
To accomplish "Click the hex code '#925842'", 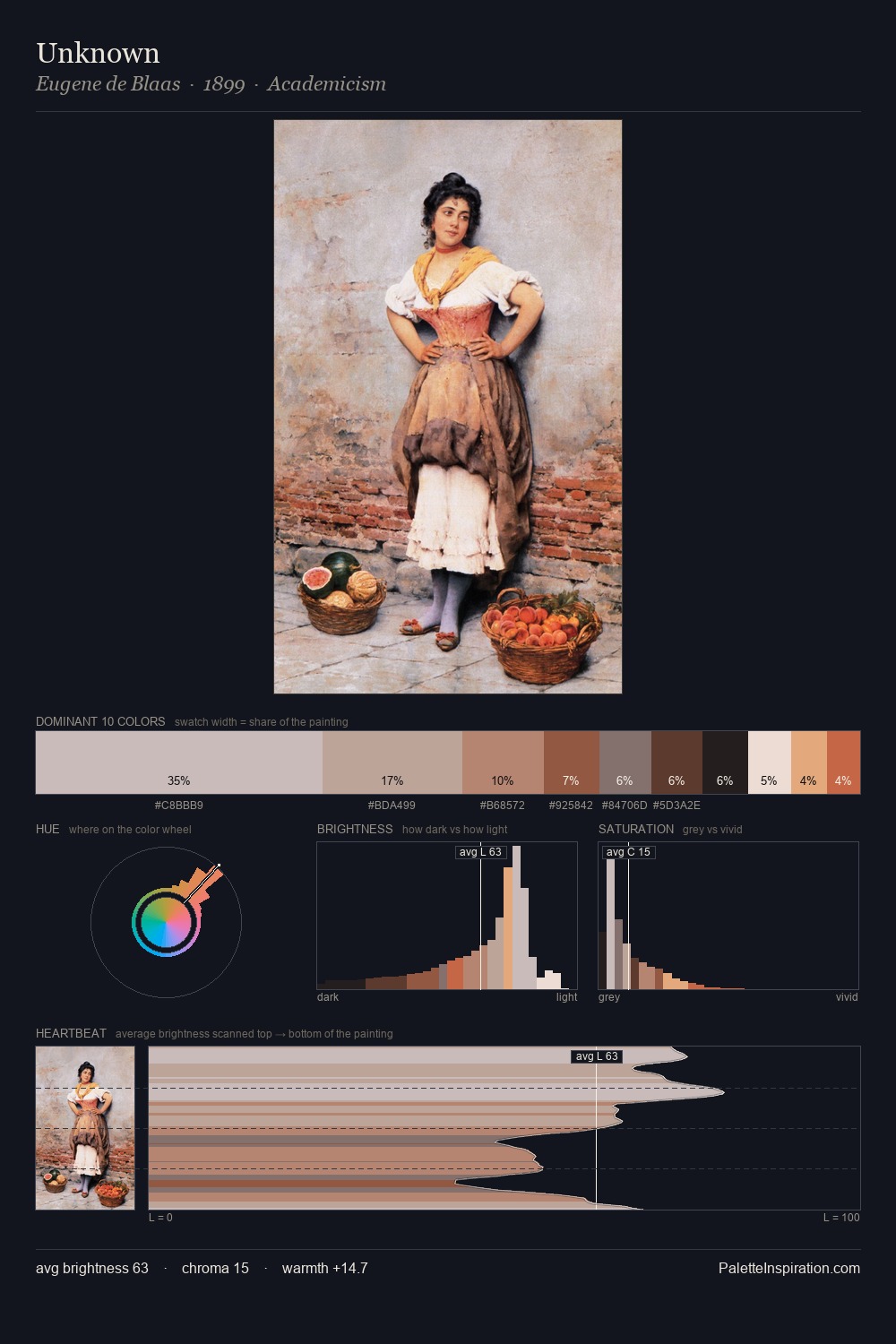I will click(x=571, y=806).
